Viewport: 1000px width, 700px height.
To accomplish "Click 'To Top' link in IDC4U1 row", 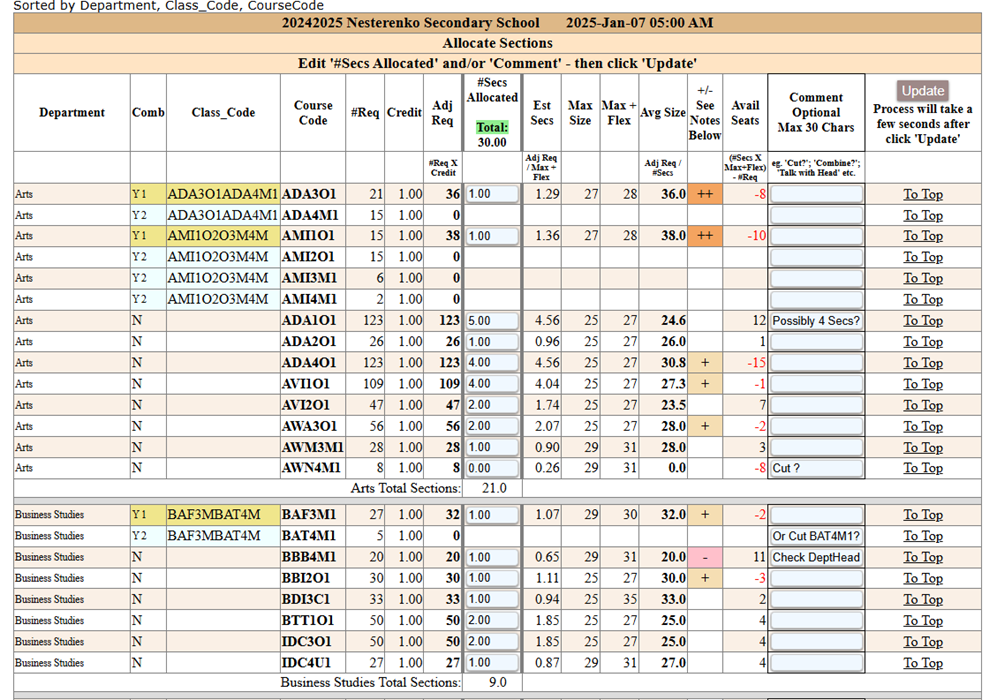I will [x=922, y=663].
